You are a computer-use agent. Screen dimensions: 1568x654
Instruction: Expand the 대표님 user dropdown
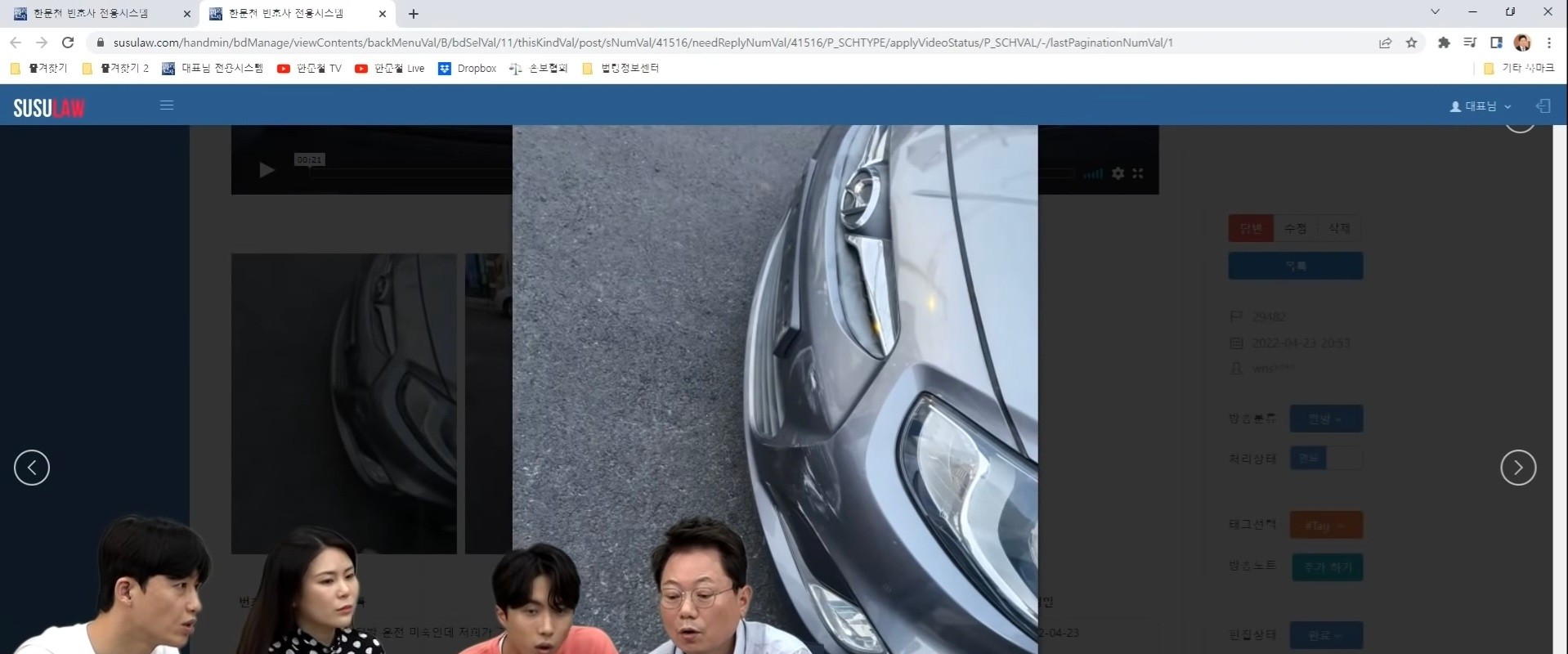click(1480, 106)
